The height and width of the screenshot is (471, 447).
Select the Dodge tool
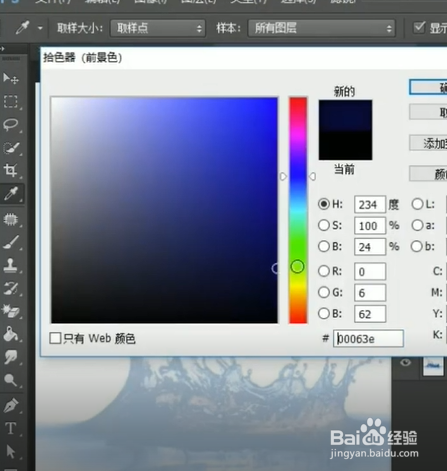tap(11, 380)
